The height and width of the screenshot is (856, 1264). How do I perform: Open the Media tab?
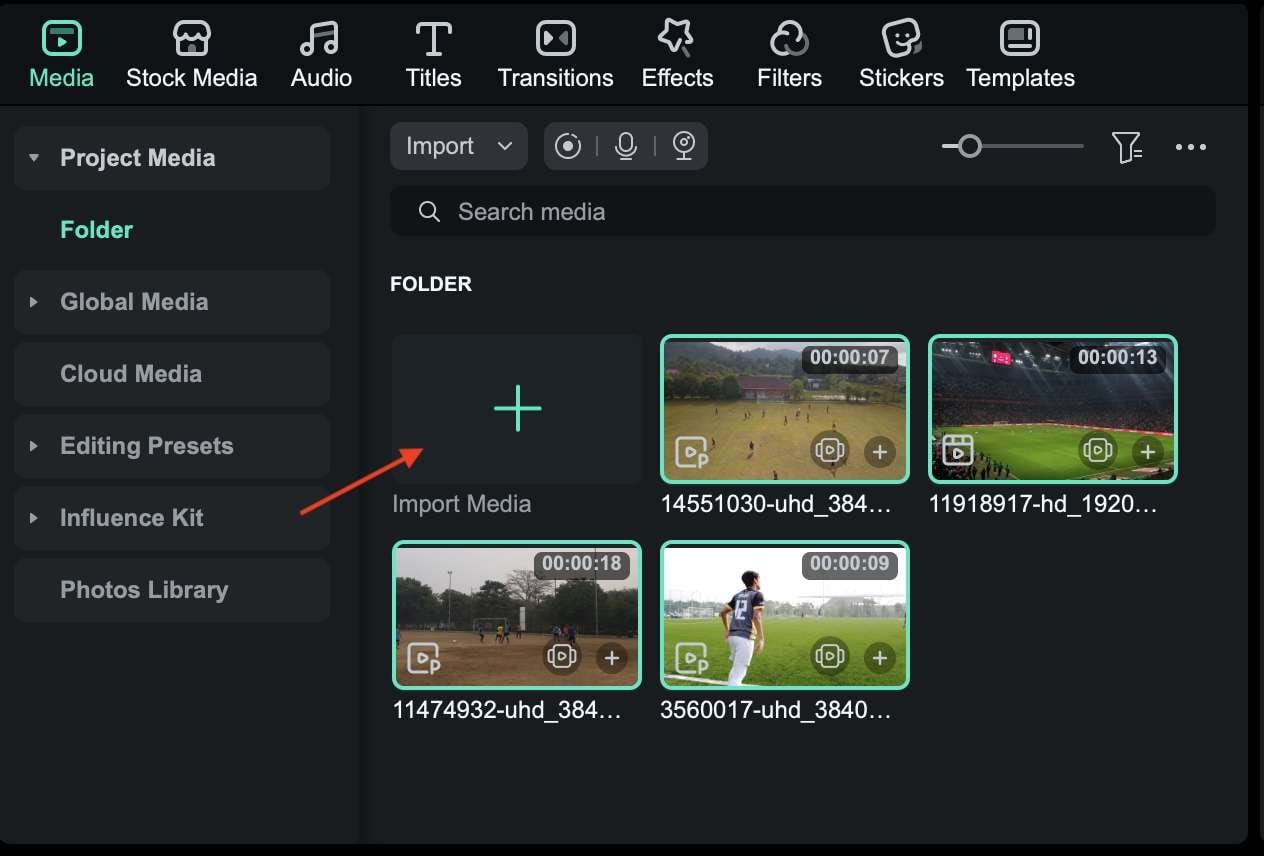(x=61, y=56)
